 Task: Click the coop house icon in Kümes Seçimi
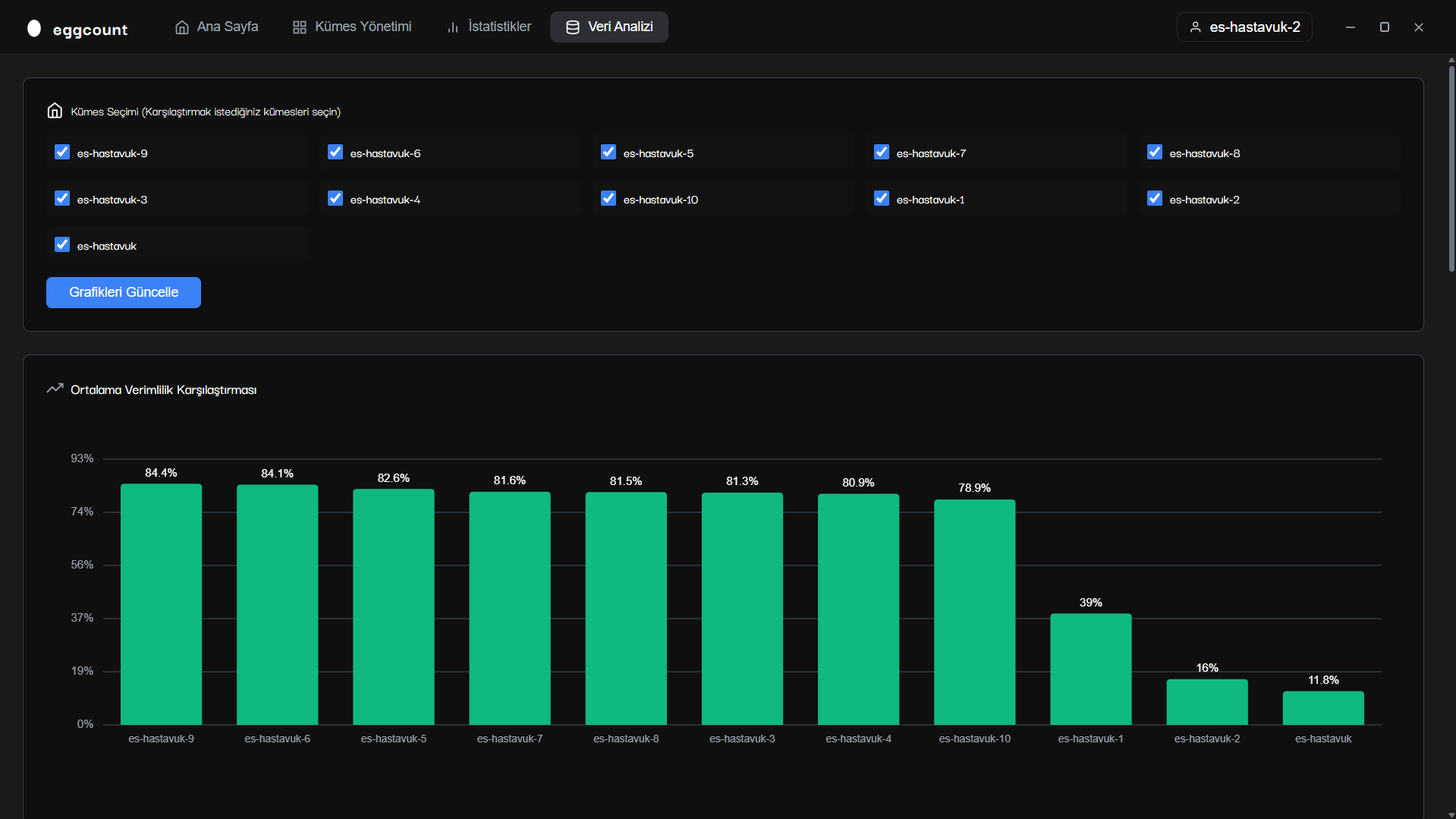pos(55,111)
